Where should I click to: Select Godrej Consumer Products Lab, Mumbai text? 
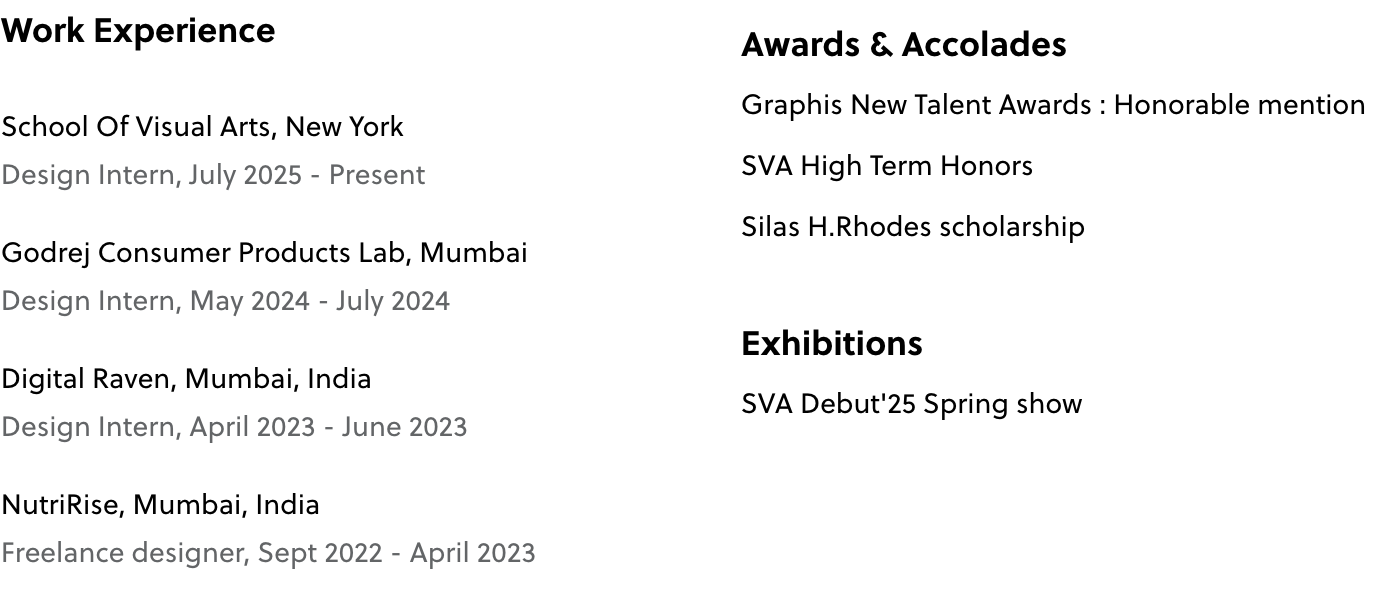(x=264, y=253)
